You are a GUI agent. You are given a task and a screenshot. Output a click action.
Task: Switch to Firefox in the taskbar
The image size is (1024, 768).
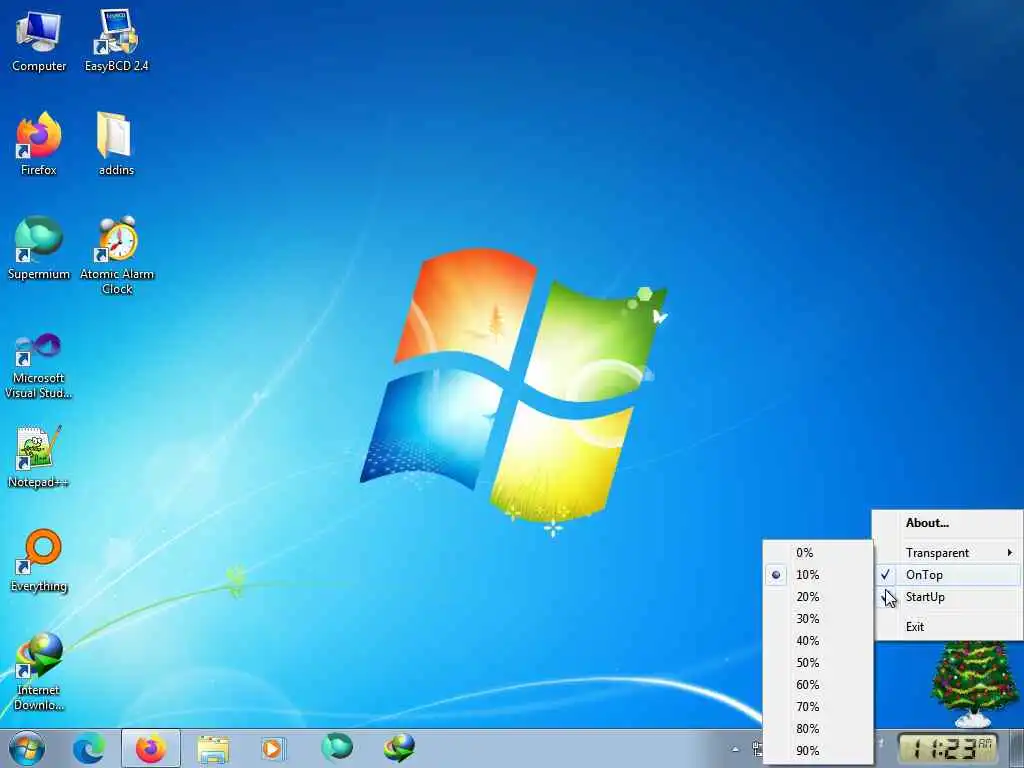[151, 748]
